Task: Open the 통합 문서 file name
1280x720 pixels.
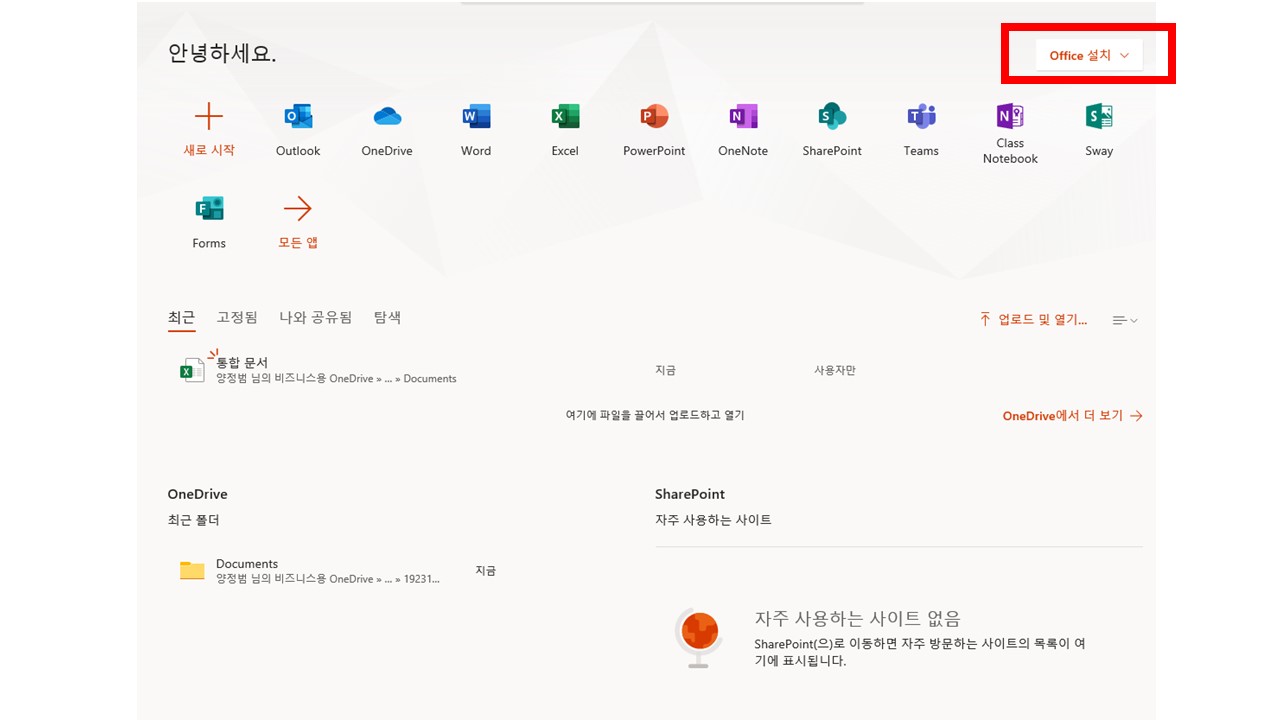Action: click(242, 362)
